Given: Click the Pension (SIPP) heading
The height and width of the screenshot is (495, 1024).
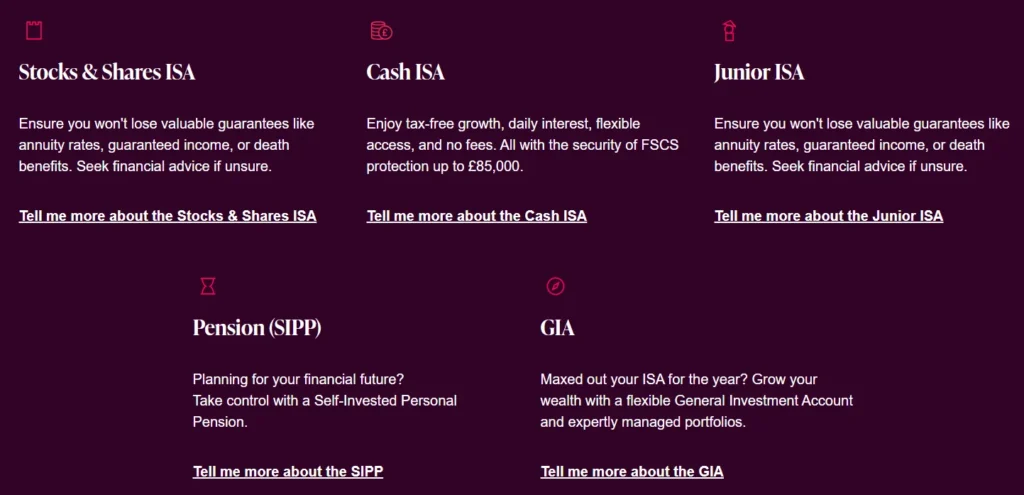Looking at the screenshot, I should [257, 328].
